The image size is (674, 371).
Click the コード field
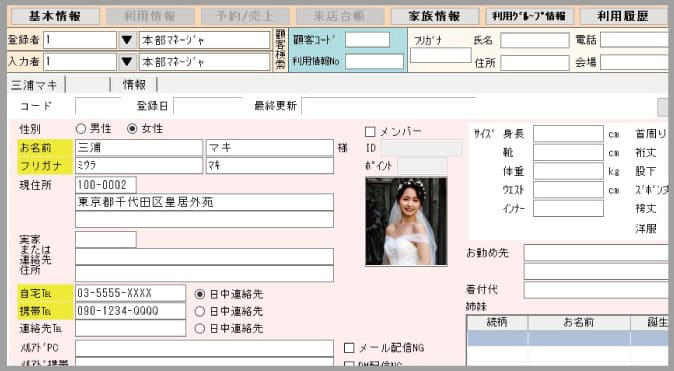pos(98,106)
